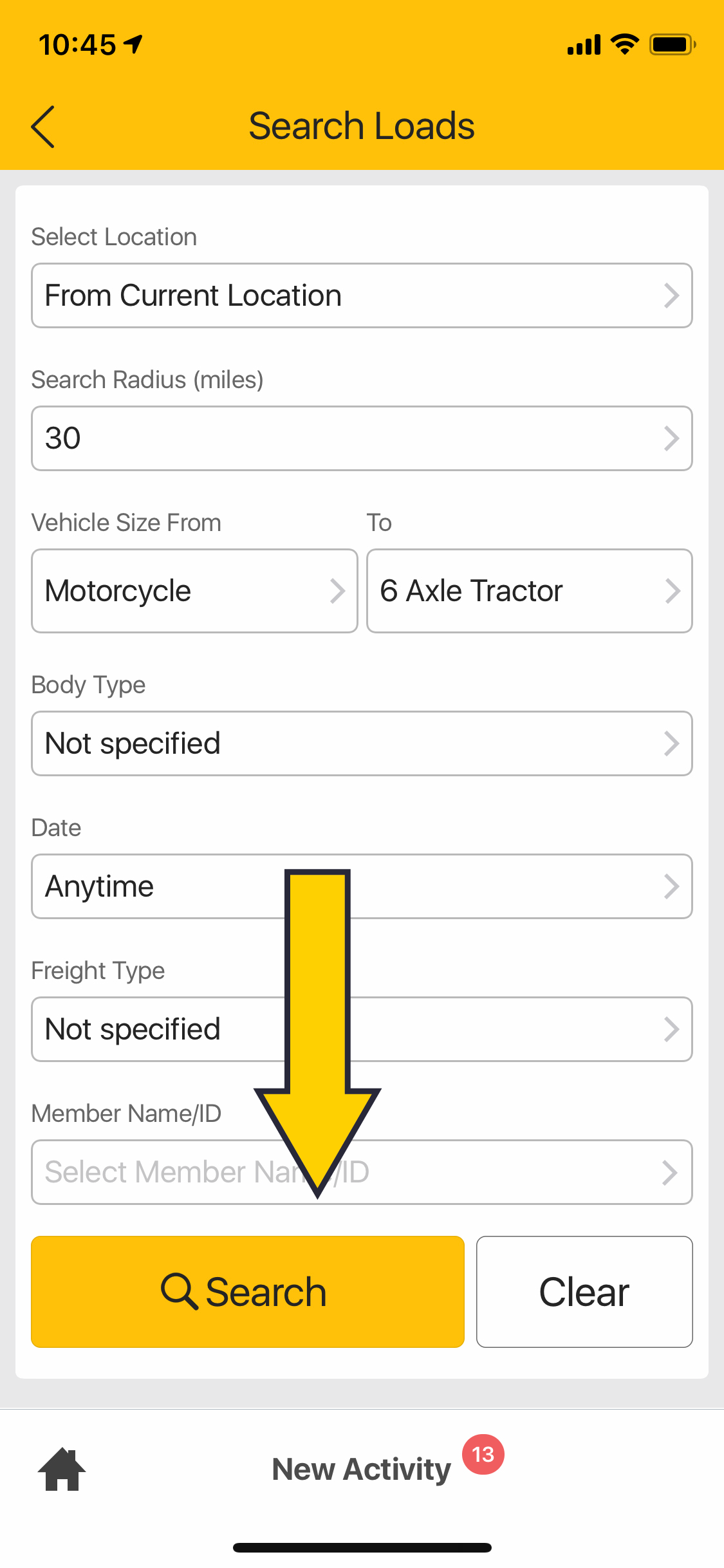Open the New Activity tab

pyautogui.click(x=362, y=1469)
